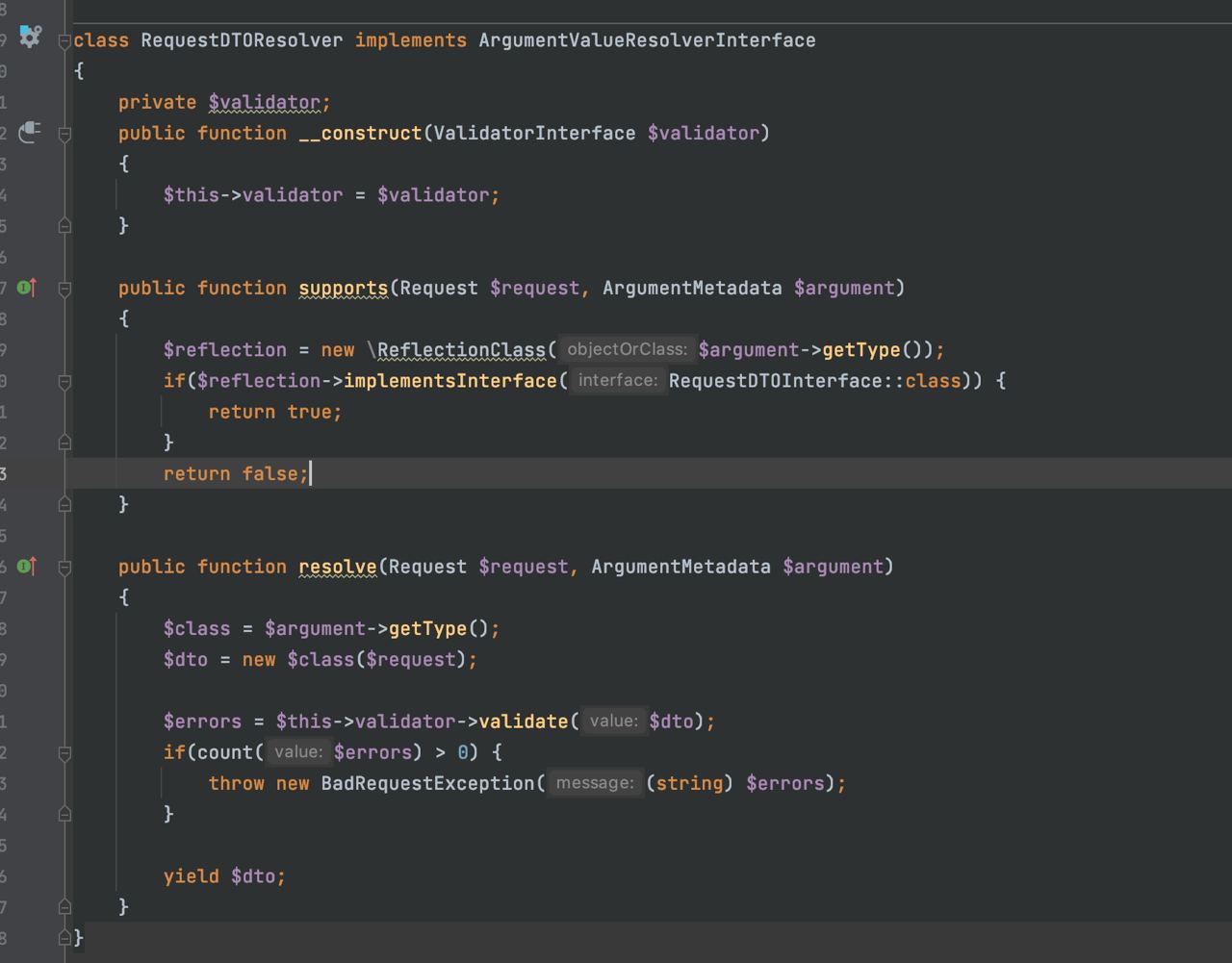Click \ReflectionClass in the new expression
The width and height of the screenshot is (1232, 963).
click(456, 349)
